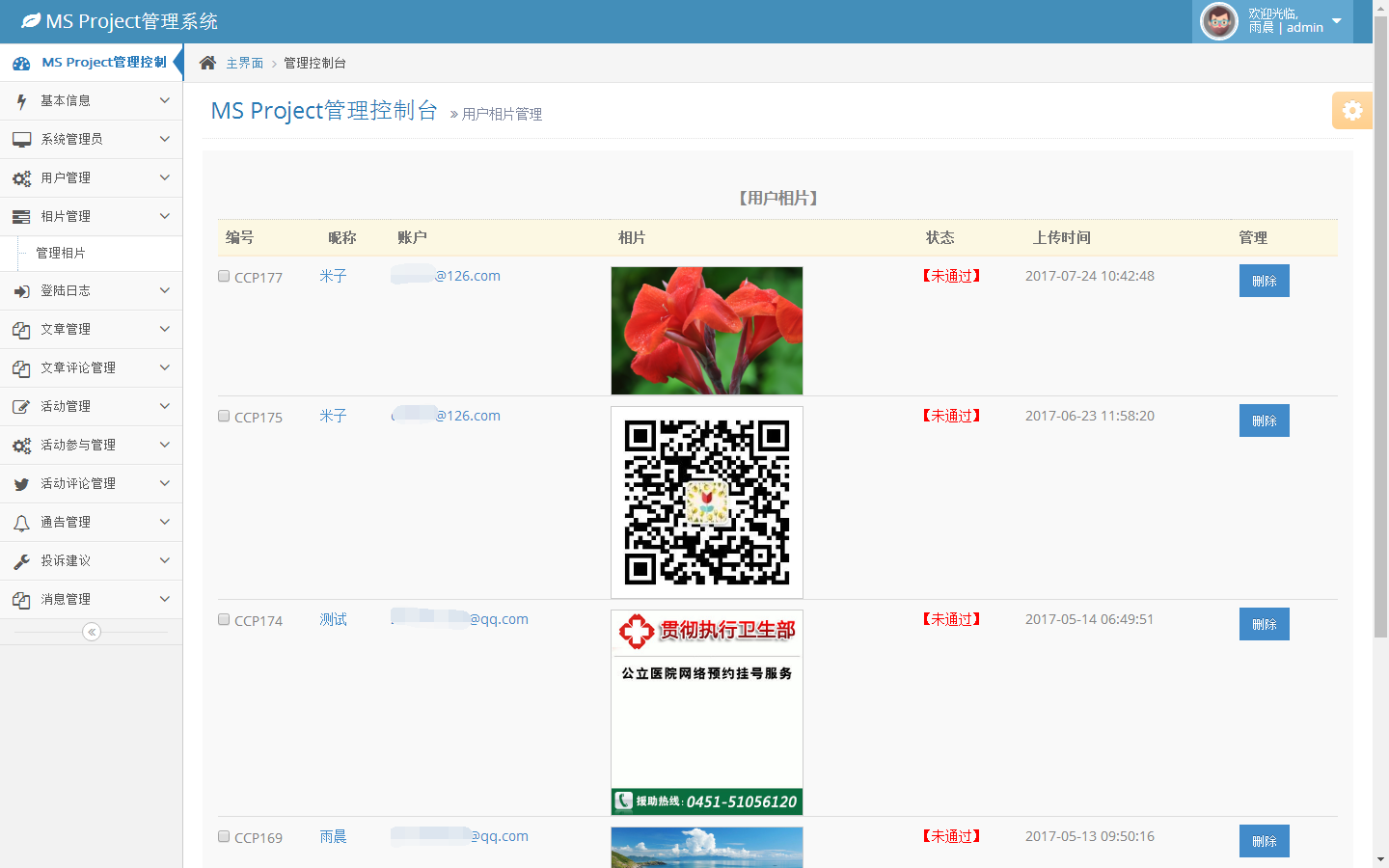This screenshot has width=1389, height=868.
Task: Select 登陆日志 in the sidebar
Action: click(x=66, y=290)
